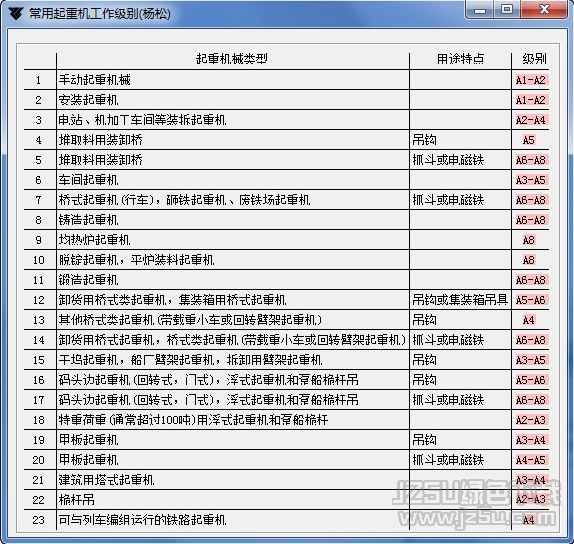Click A5-A6 level cell in row 16
The width and height of the screenshot is (574, 544).
pos(530,380)
